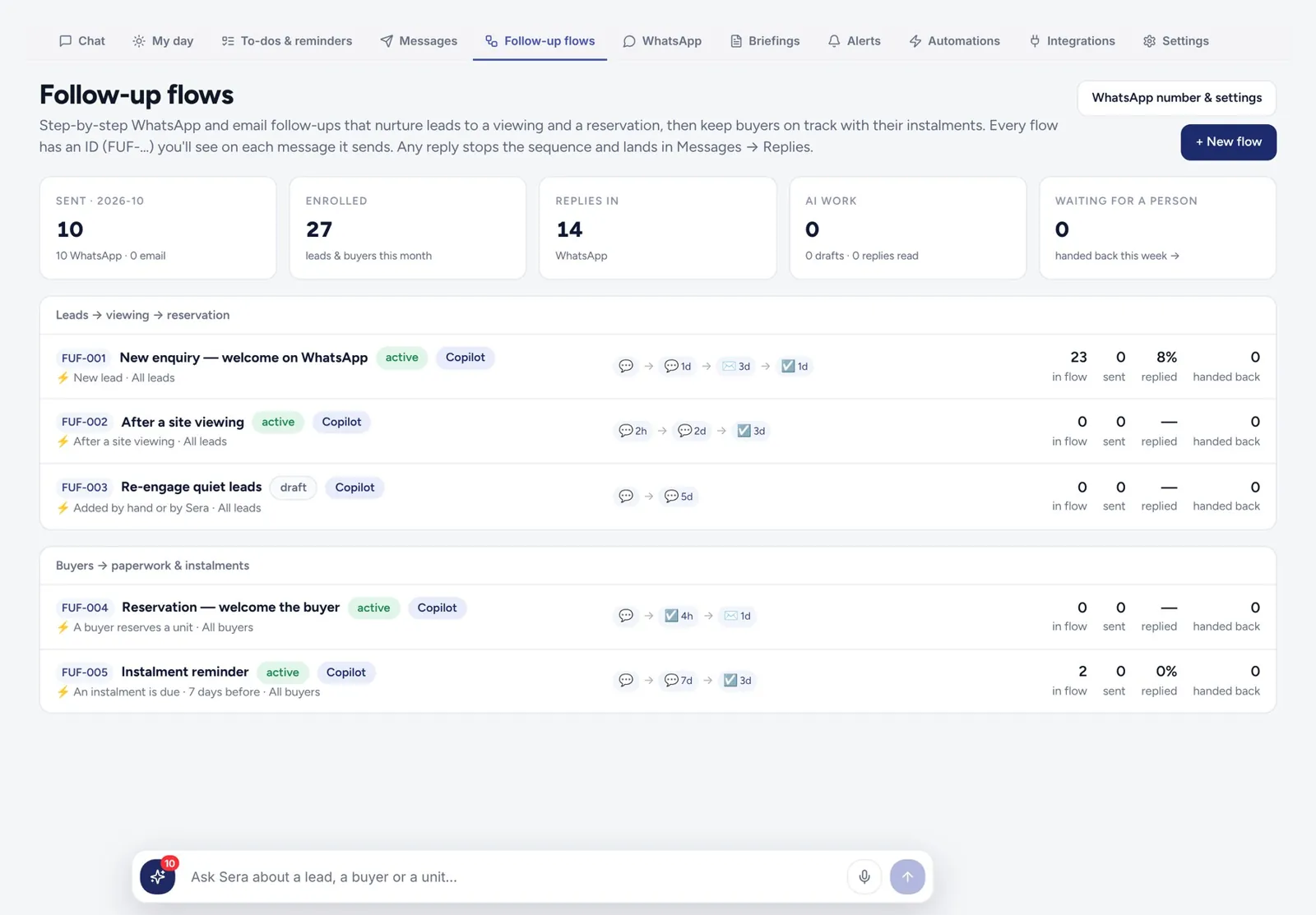Open To-dos & reminders tab
The image size is (1316, 915).
point(286,41)
